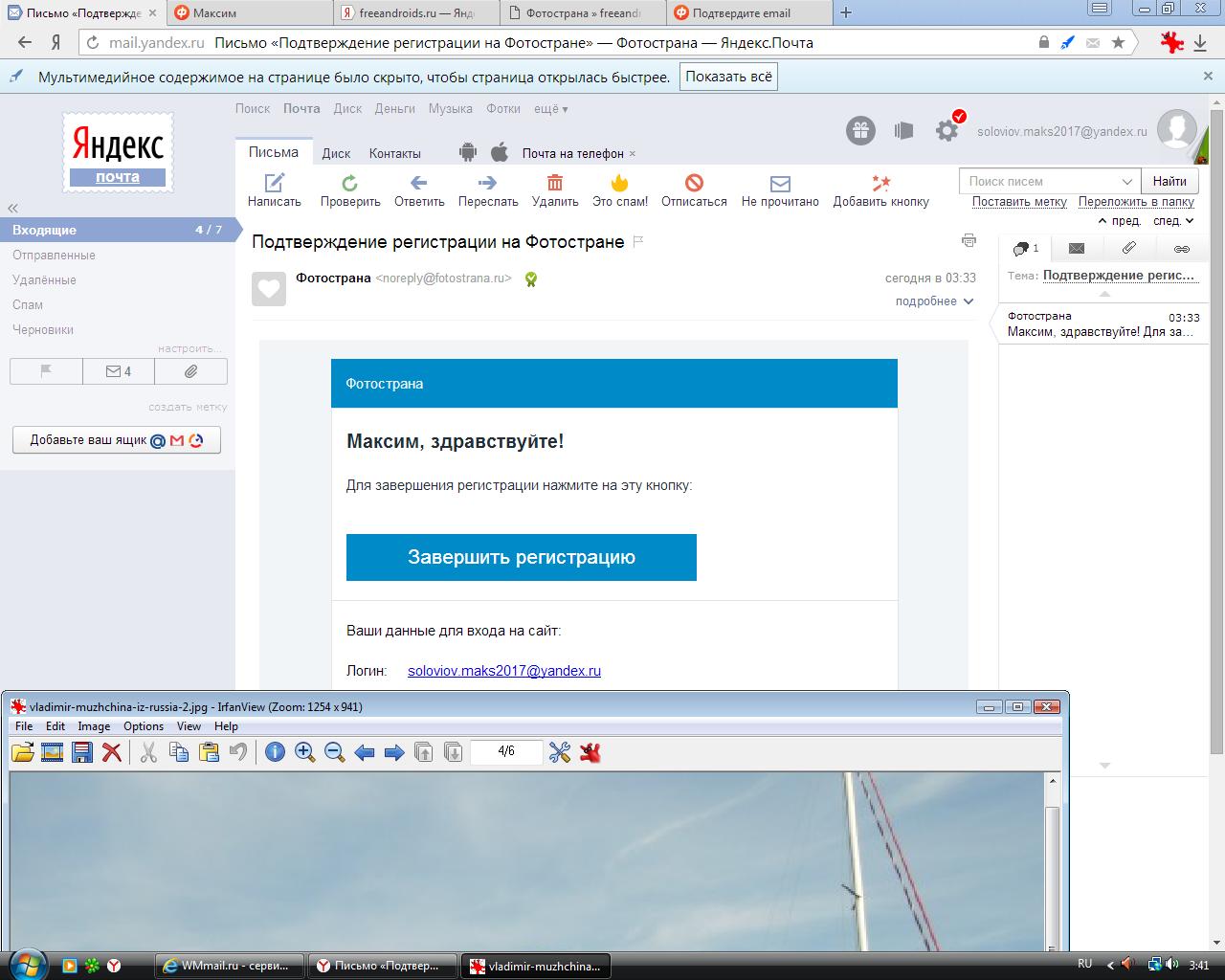The image size is (1225, 980).
Task: Open IrfanView properties/settings tools icon
Action: coord(560,752)
